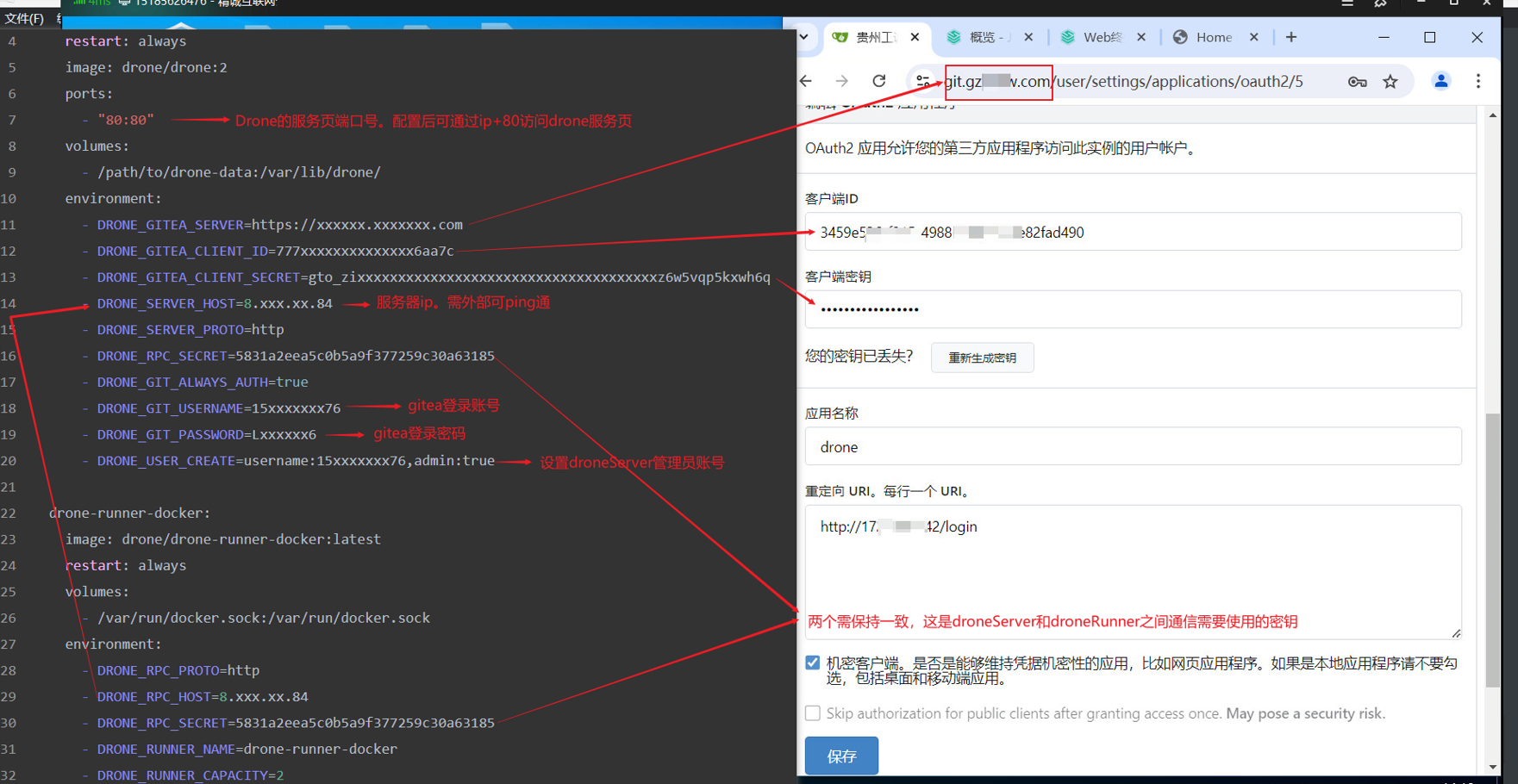Close the Web终 tab

(x=1141, y=37)
